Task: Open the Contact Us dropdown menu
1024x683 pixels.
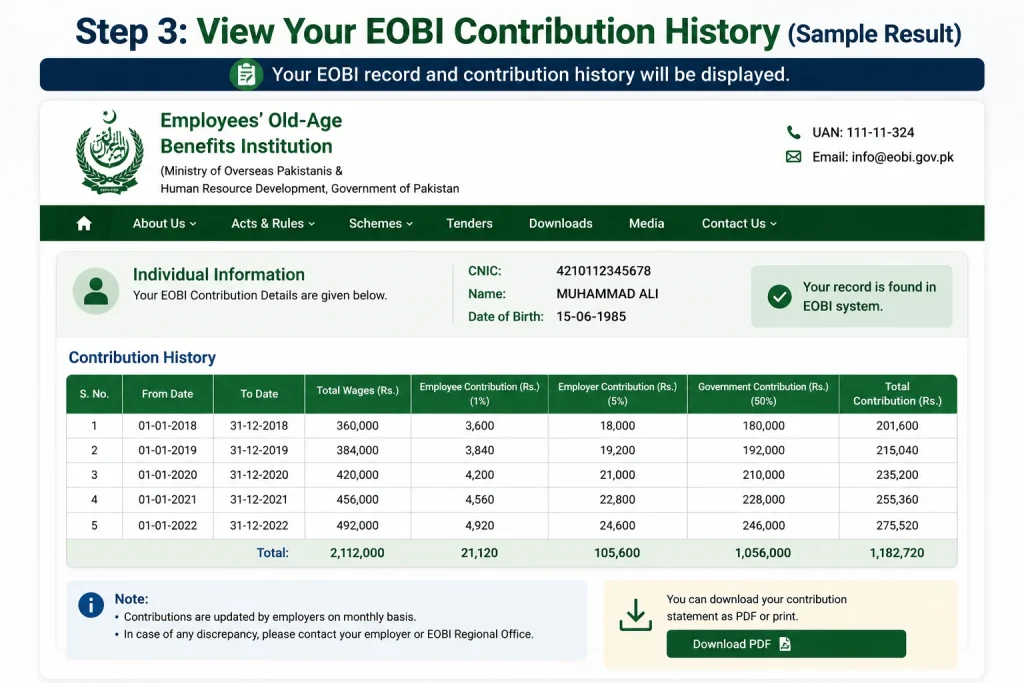Action: [x=739, y=223]
